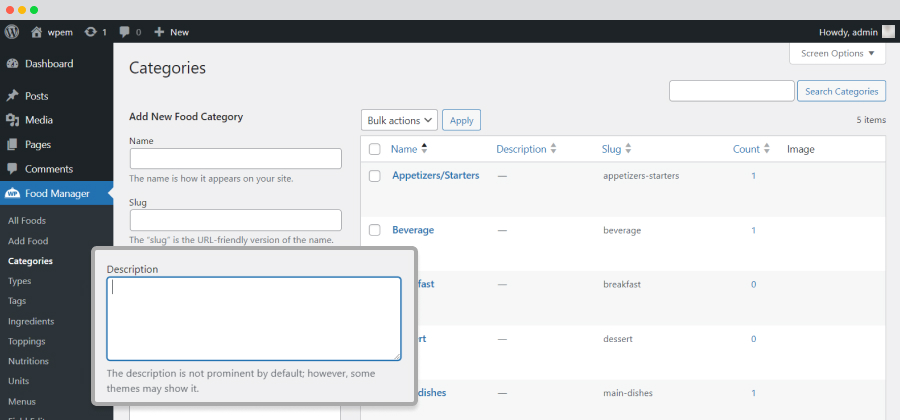900x420 pixels.
Task: Click the Media library icon
Action: pos(13,120)
